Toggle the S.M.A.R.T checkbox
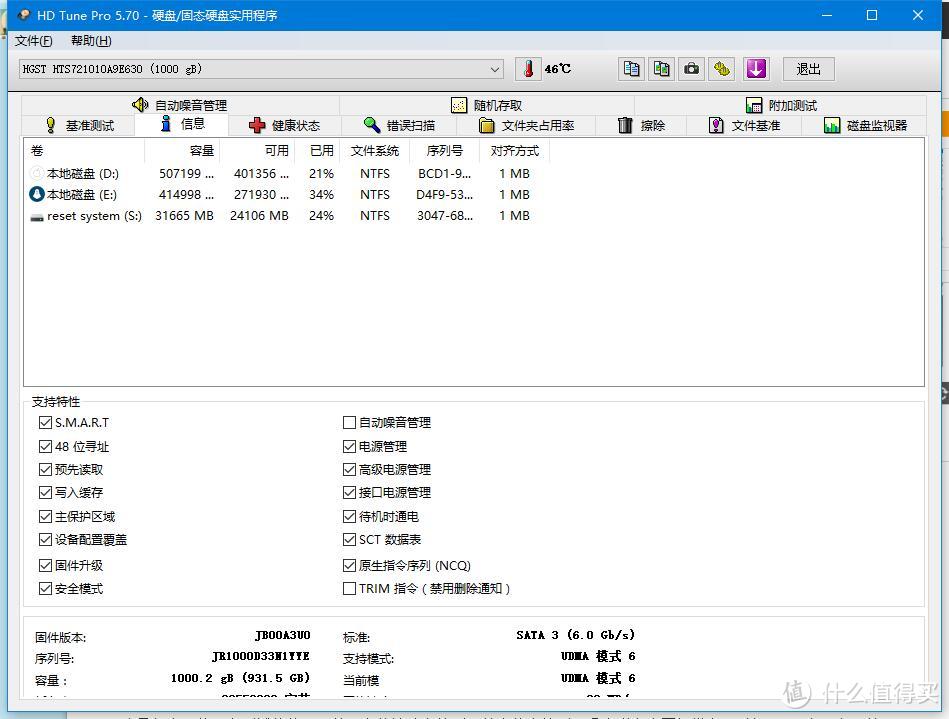Image resolution: width=949 pixels, height=719 pixels. coord(45,422)
